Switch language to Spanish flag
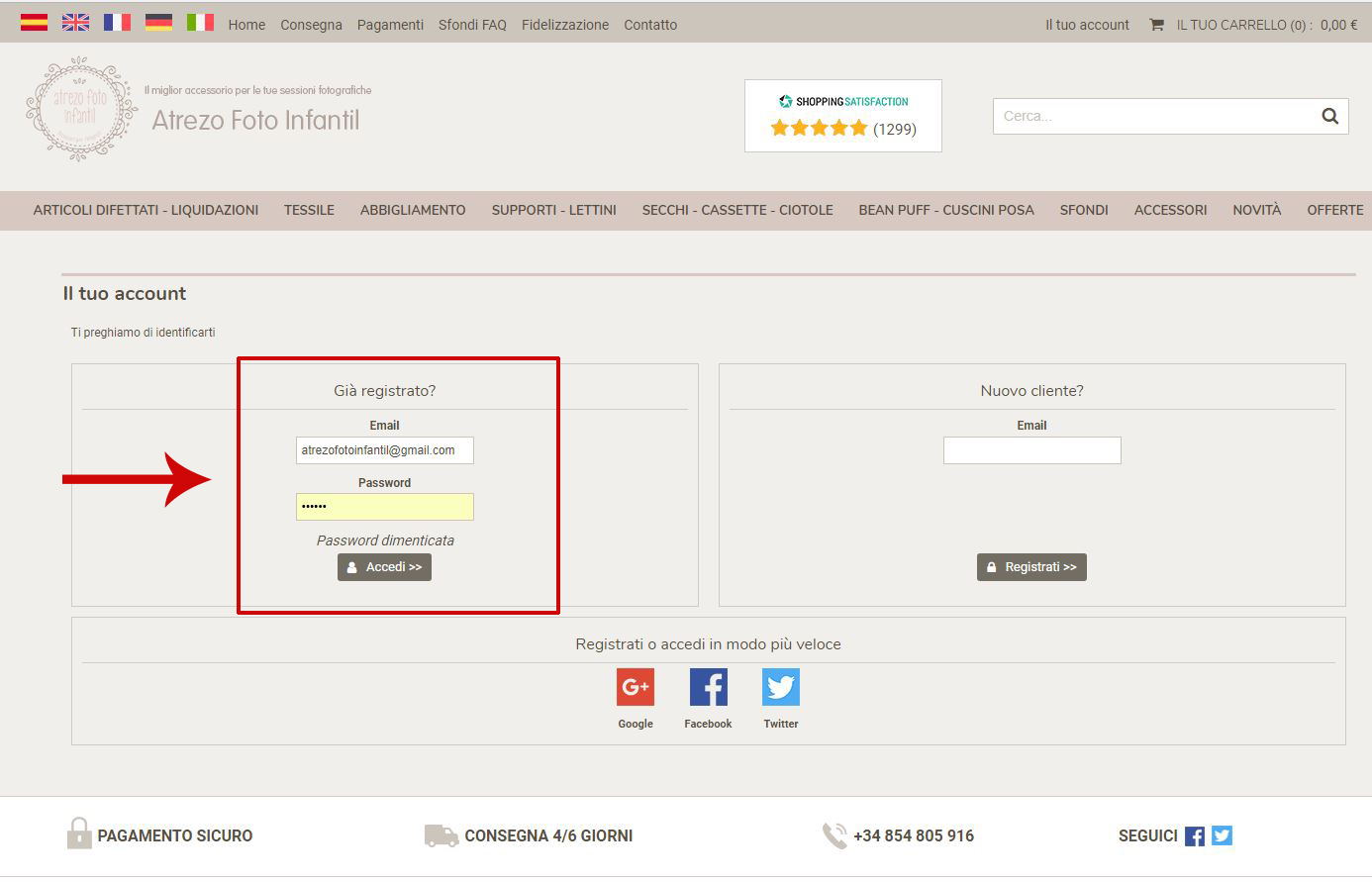Image resolution: width=1372 pixels, height=882 pixels. [x=34, y=23]
